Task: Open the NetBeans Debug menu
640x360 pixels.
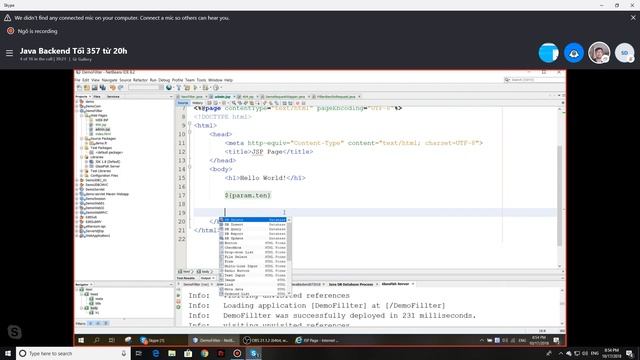Action: pos(164,80)
